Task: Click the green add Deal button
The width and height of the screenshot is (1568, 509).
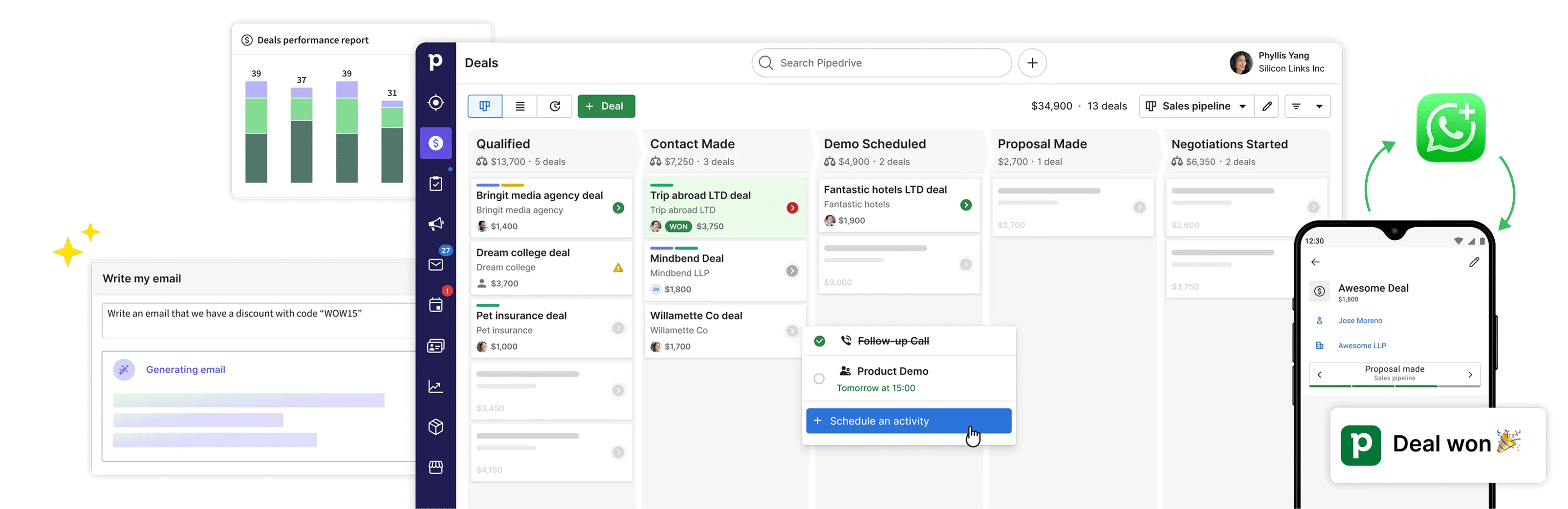Action: [606, 106]
